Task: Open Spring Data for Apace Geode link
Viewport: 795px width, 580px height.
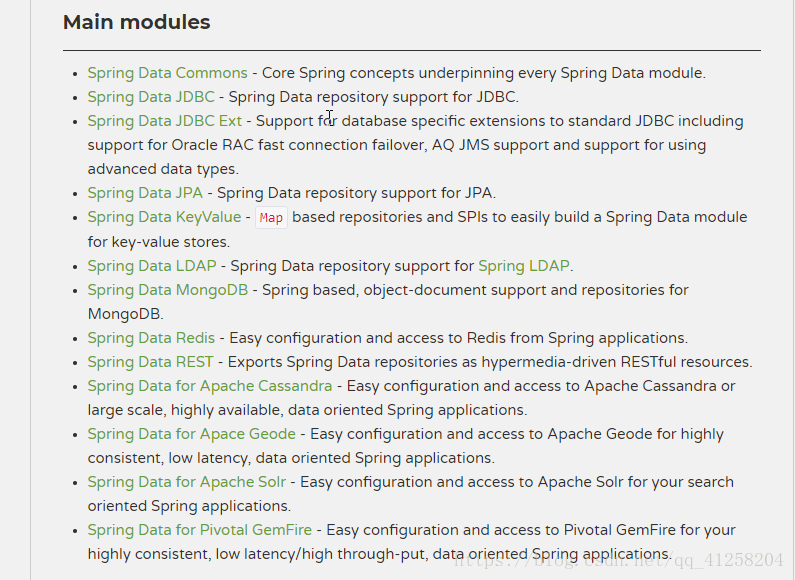Action: coord(191,434)
